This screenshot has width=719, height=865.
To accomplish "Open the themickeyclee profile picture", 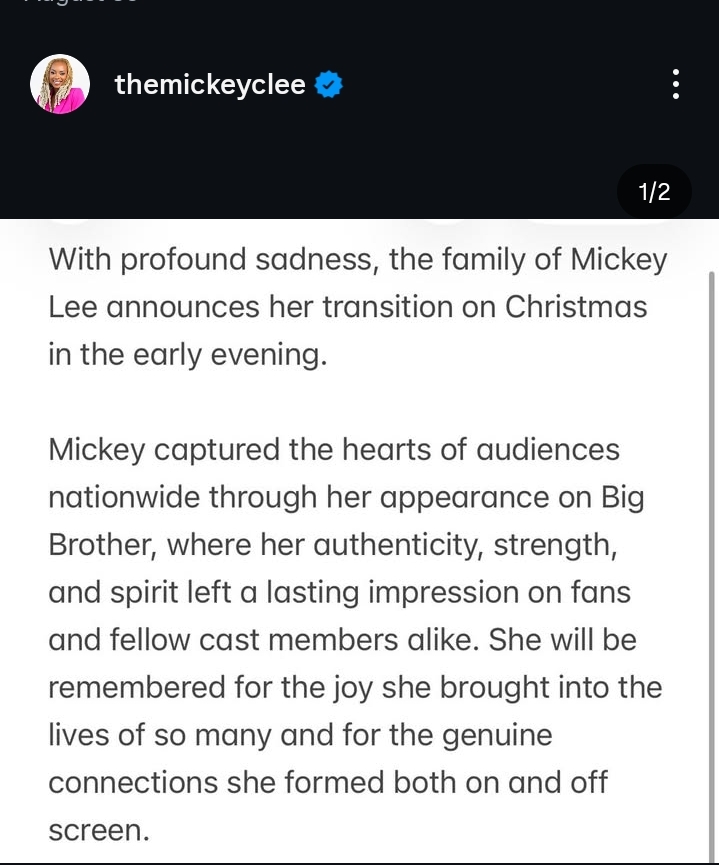I will (x=60, y=85).
